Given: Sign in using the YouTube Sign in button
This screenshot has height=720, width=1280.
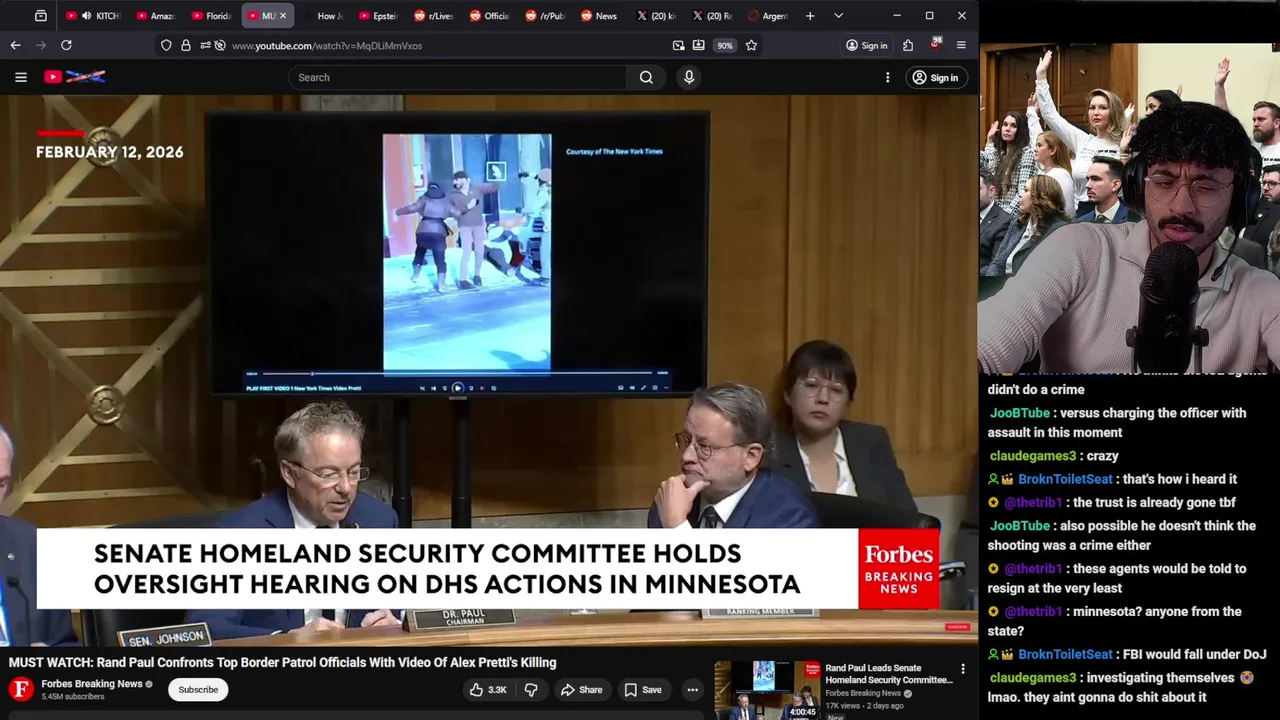Looking at the screenshot, I should click(935, 77).
